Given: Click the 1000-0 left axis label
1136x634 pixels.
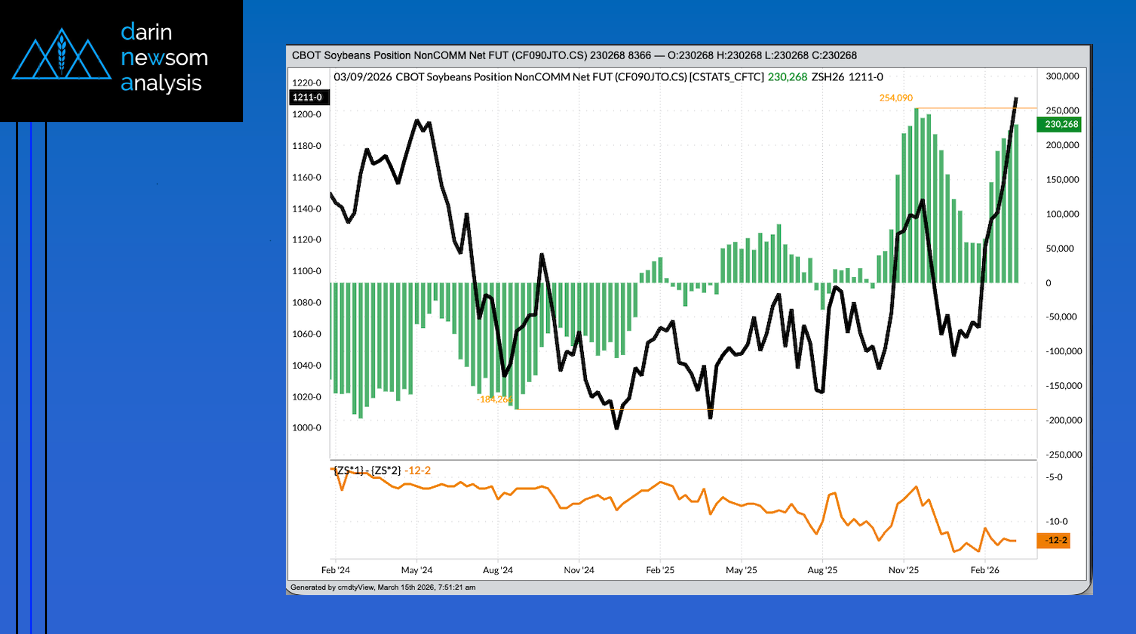Looking at the screenshot, I should [x=306, y=428].
